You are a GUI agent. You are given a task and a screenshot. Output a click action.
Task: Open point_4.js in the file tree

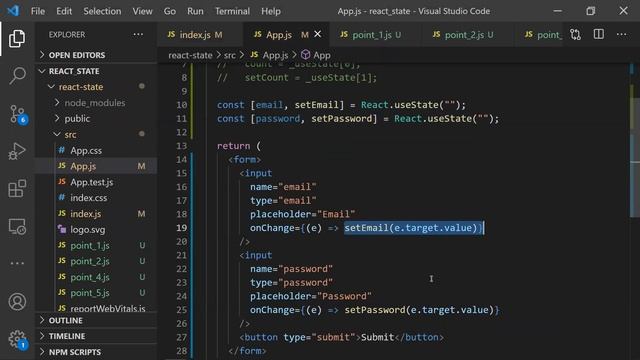(90, 277)
